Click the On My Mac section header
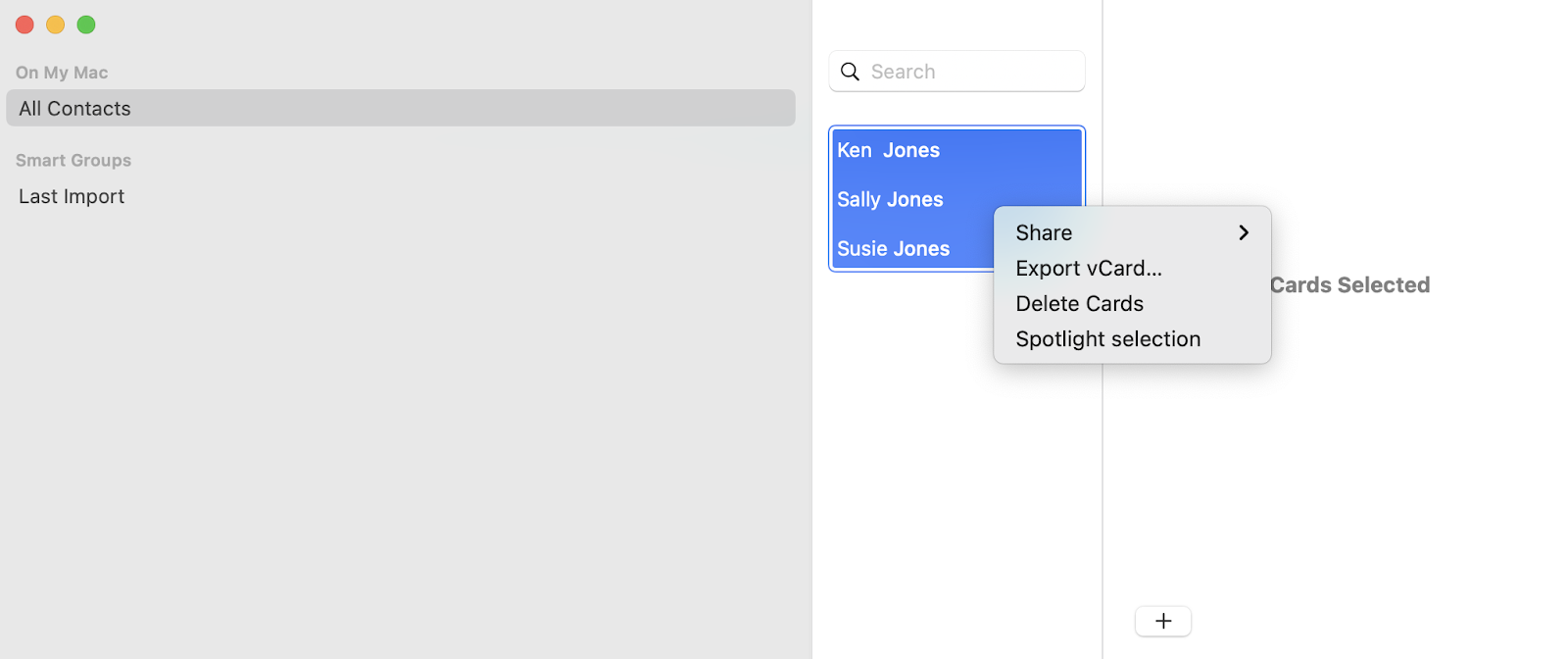Screen dimensions: 1568x659 point(62,73)
